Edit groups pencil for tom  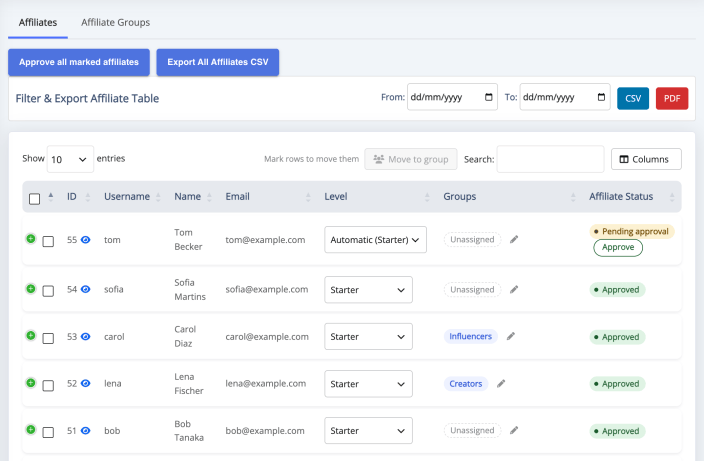(x=514, y=239)
